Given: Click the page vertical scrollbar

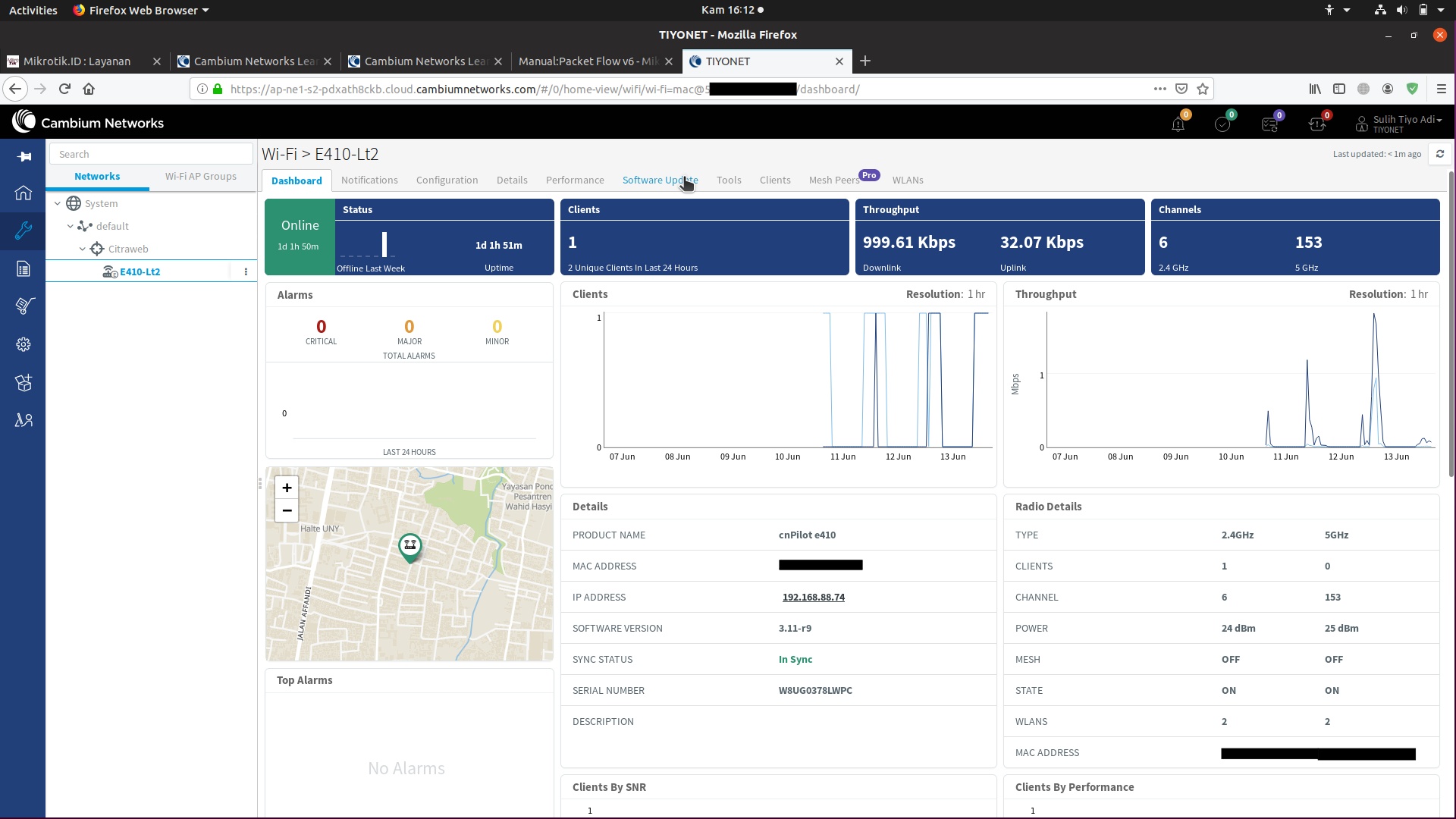Looking at the screenshot, I should coord(1451,326).
